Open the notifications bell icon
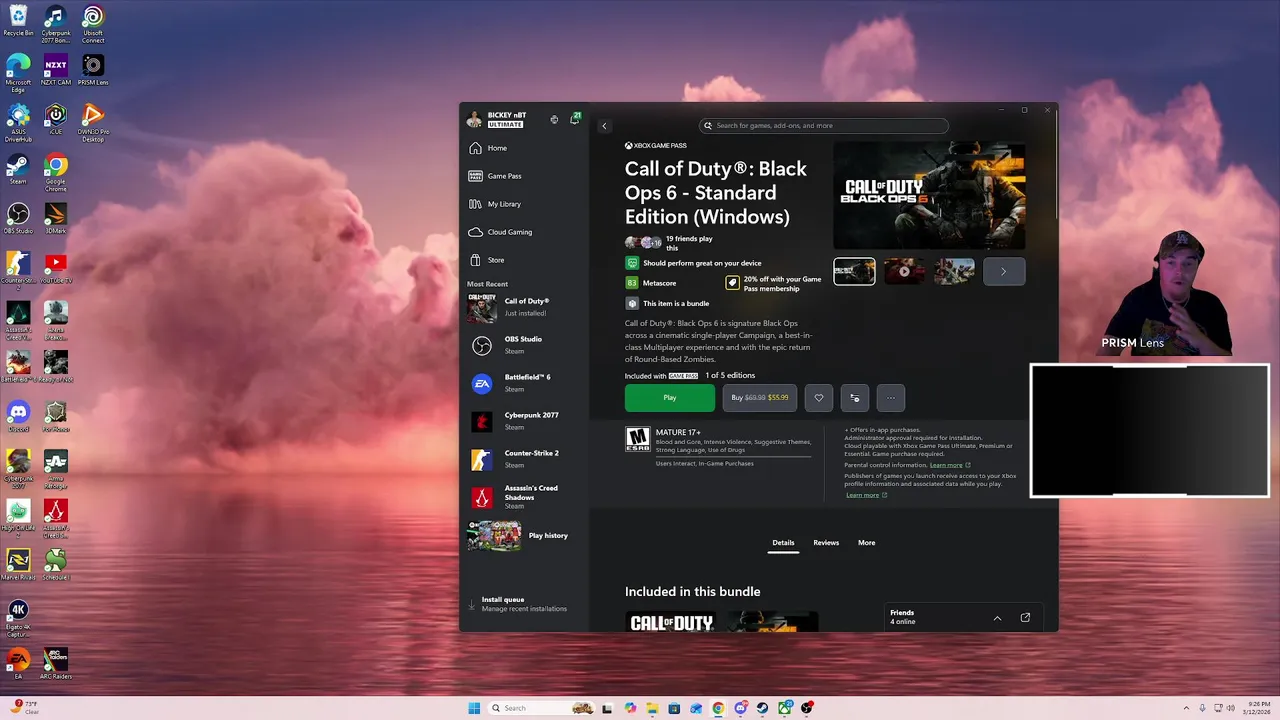The height and width of the screenshot is (720, 1280). (575, 119)
